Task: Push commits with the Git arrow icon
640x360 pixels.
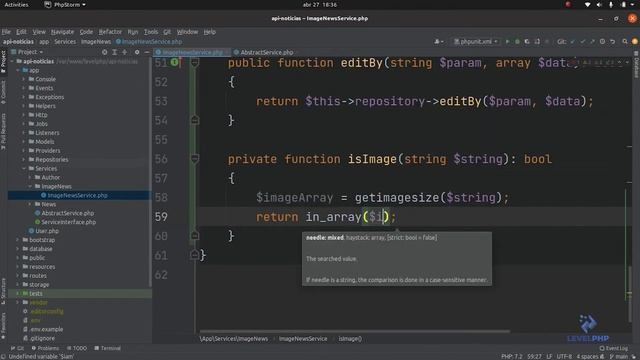Action: click(592, 42)
